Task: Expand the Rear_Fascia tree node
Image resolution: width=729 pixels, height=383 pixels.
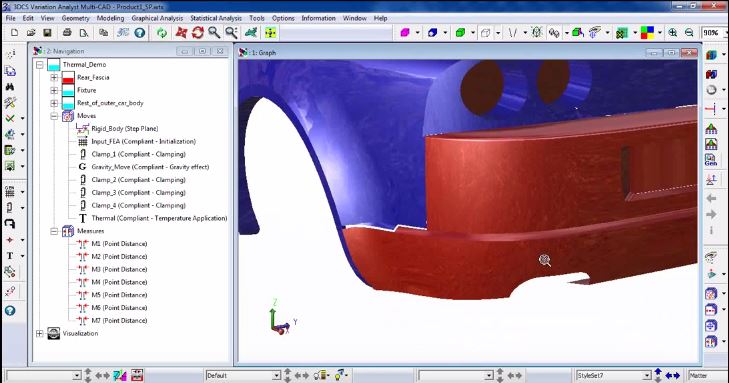Action: tap(54, 78)
